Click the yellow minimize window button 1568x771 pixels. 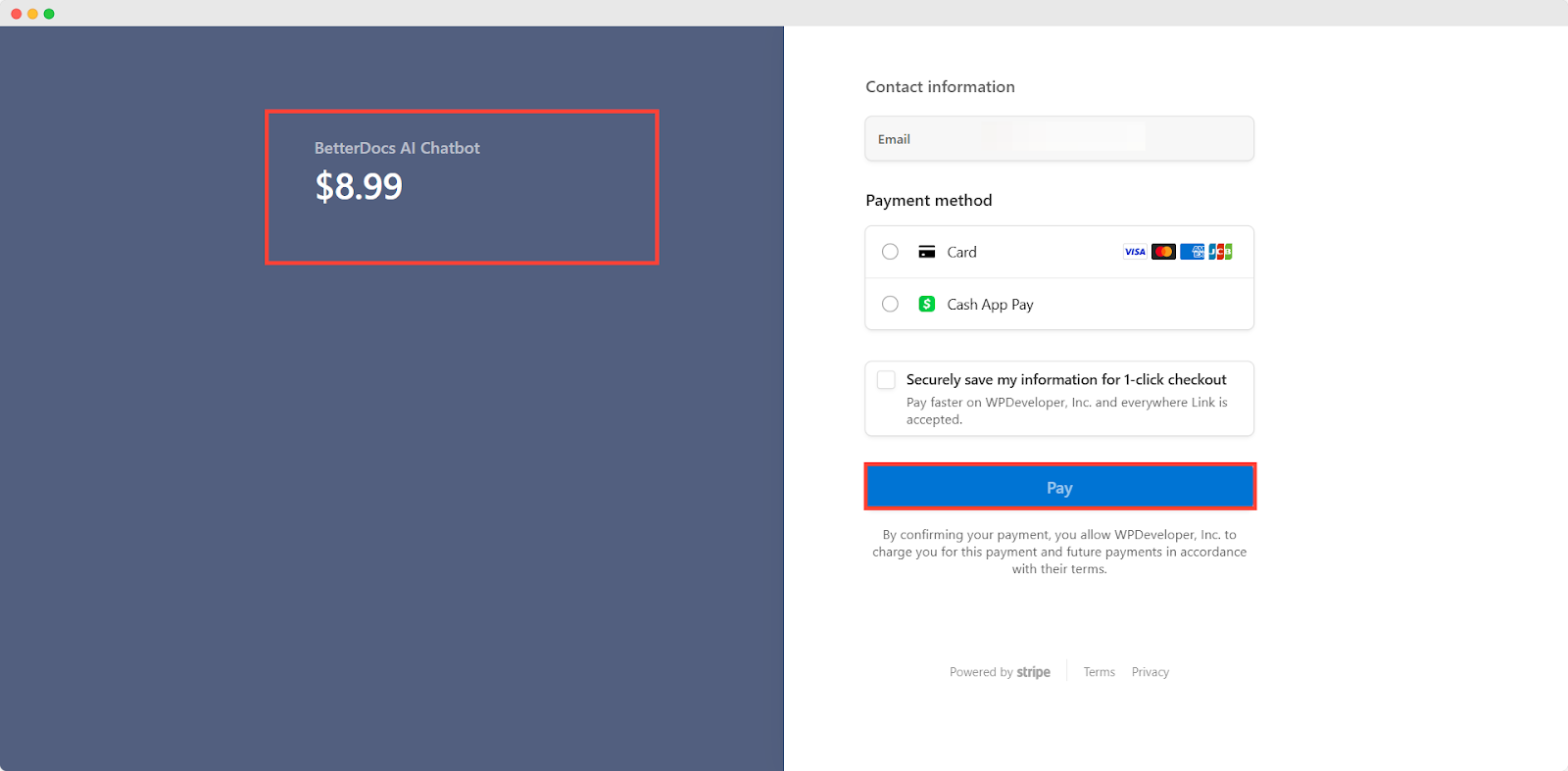[x=32, y=14]
